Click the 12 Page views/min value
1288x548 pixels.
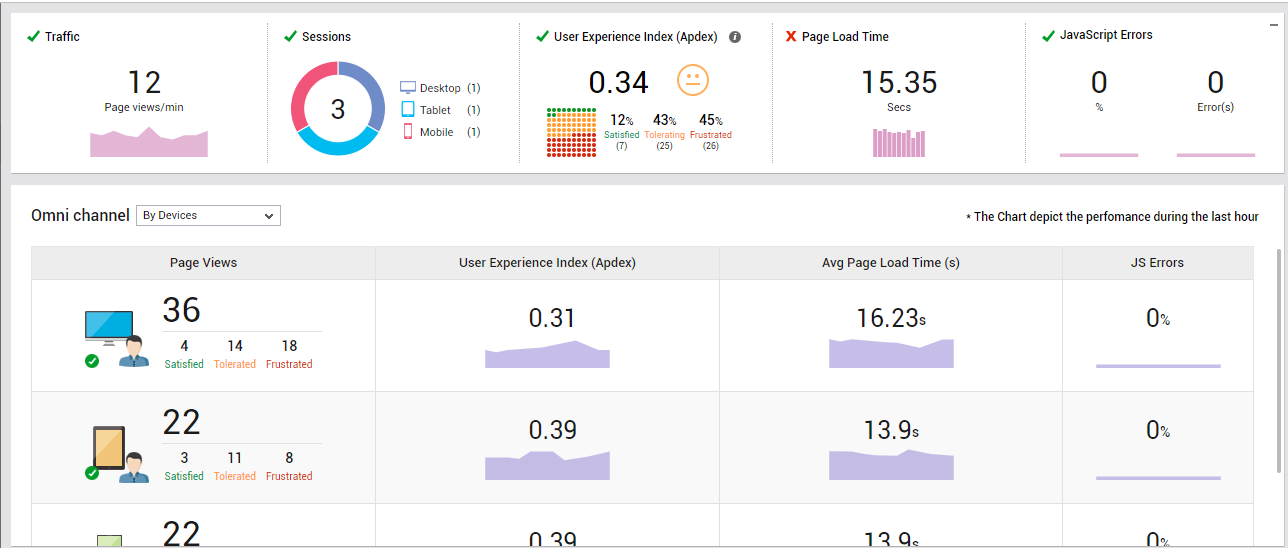coord(144,82)
